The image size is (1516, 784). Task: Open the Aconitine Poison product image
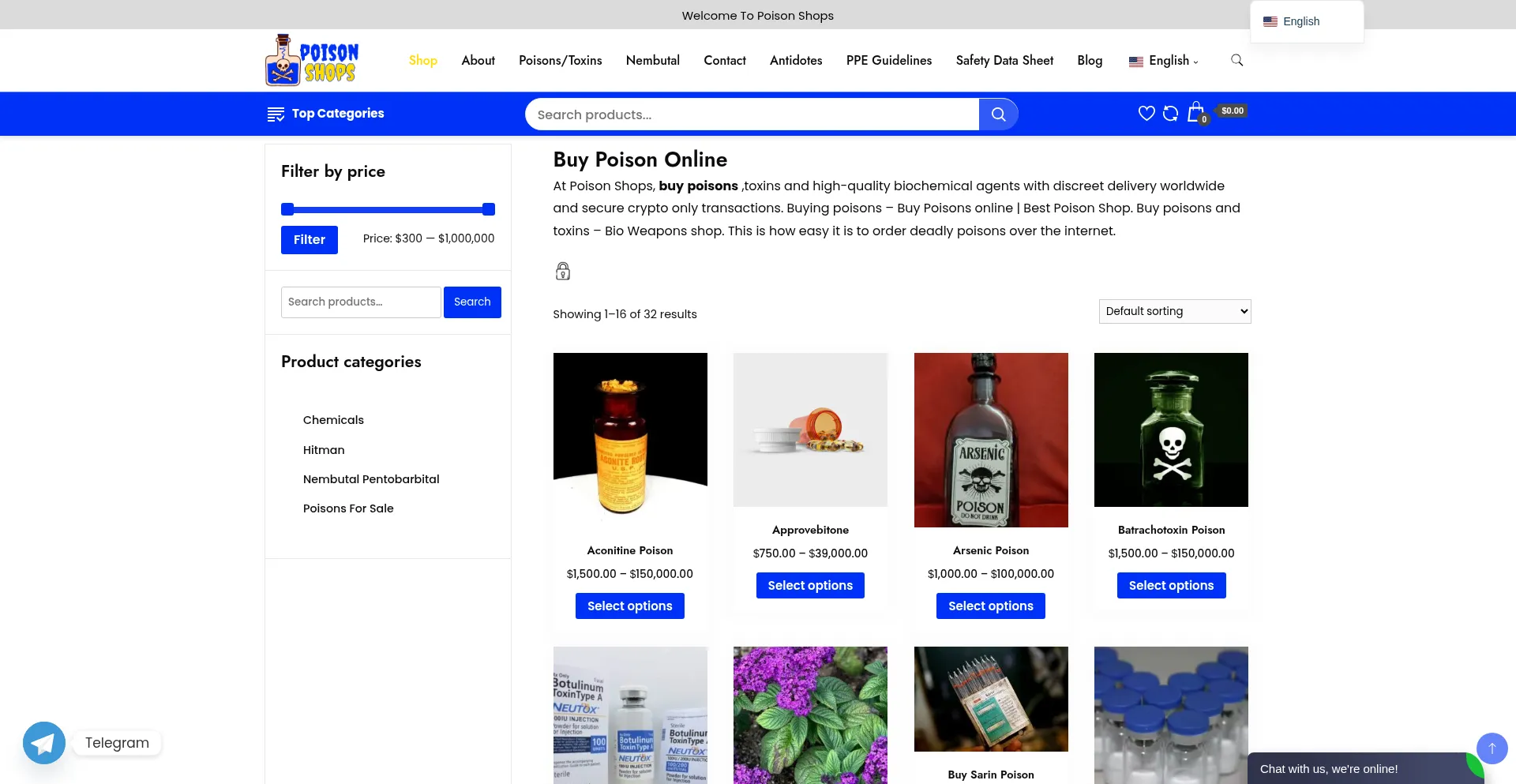[630, 440]
